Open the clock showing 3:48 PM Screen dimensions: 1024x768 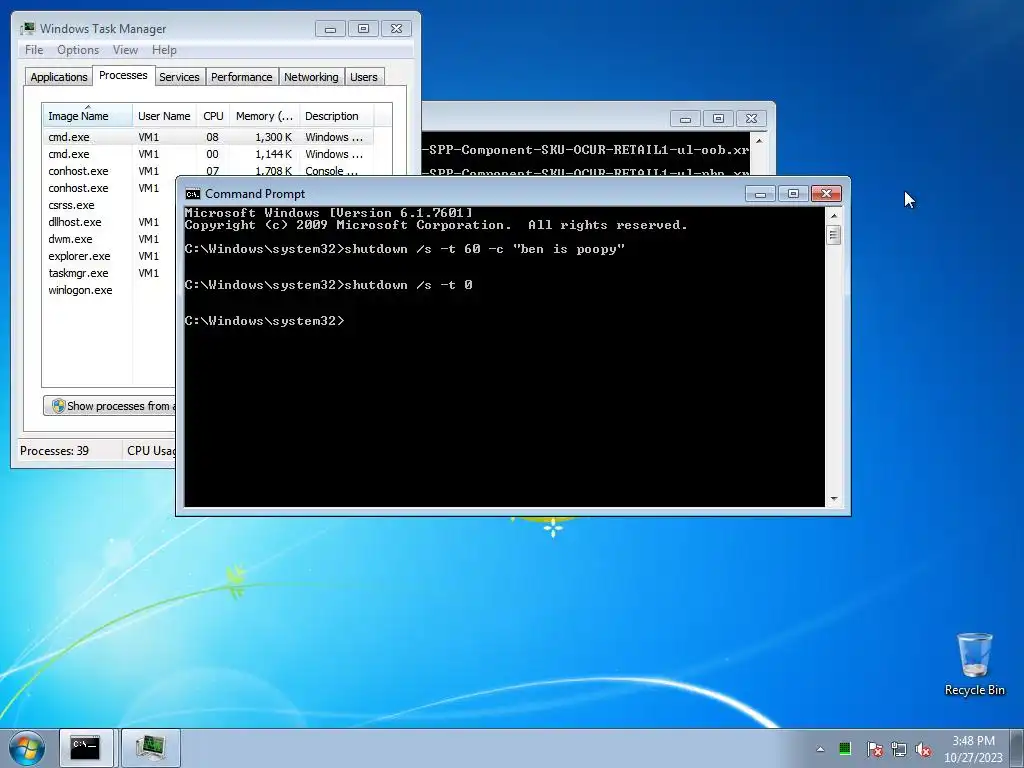[973, 749]
